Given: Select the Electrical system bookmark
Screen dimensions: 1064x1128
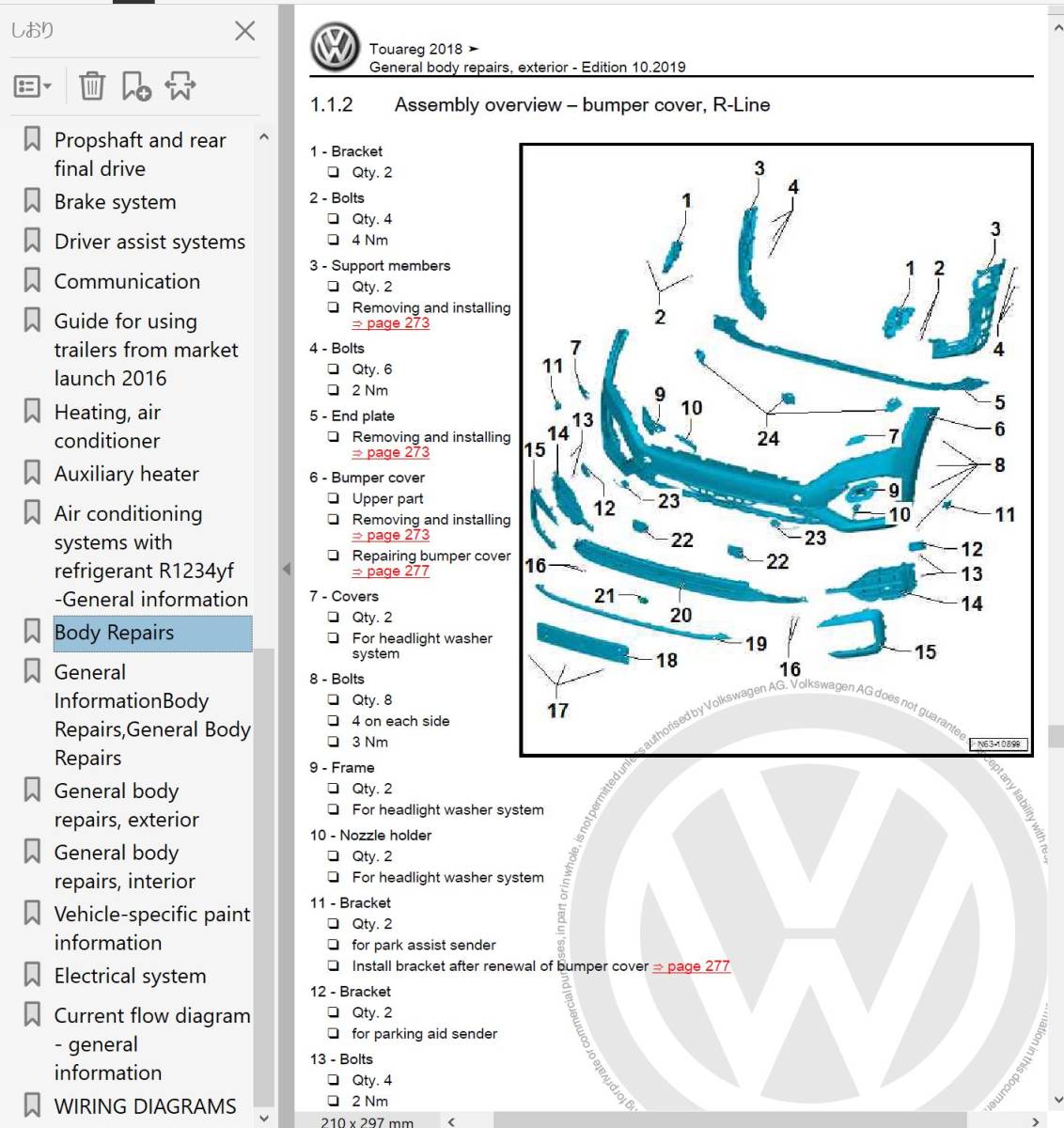Looking at the screenshot, I should tap(130, 976).
